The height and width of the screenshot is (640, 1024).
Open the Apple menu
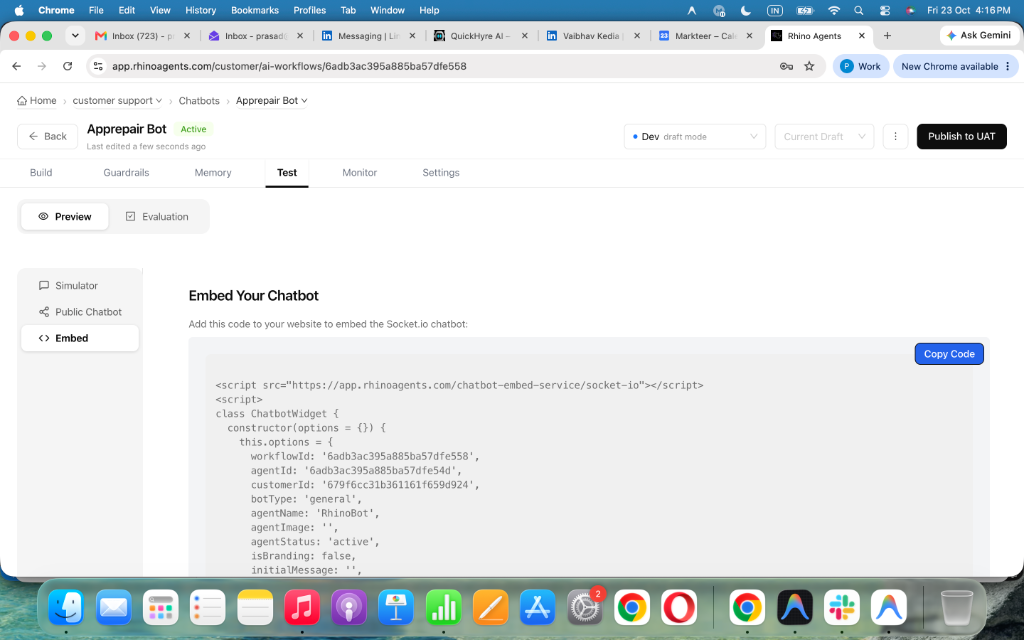[x=19, y=10]
